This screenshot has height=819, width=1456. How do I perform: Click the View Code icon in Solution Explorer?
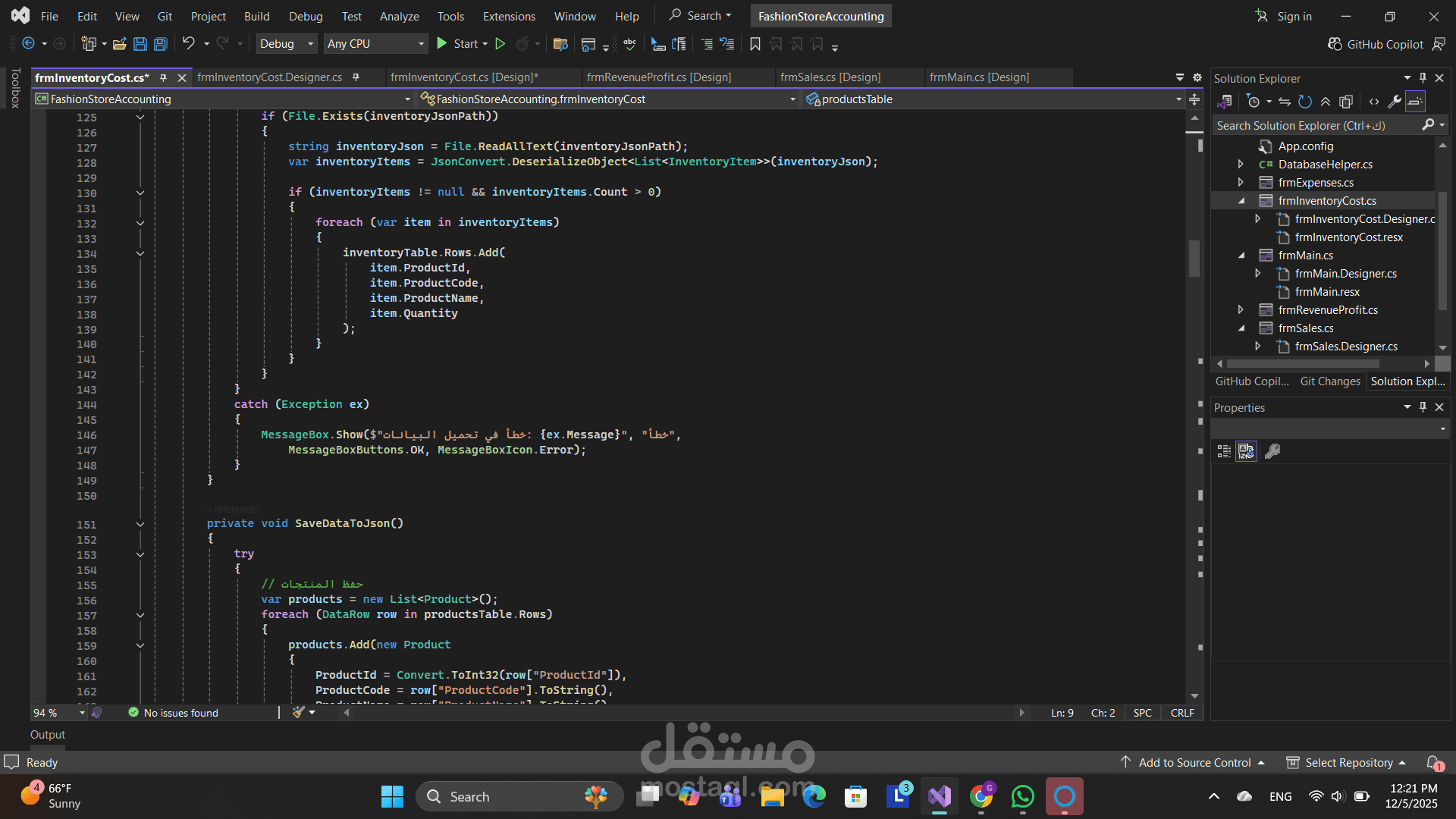pyautogui.click(x=1374, y=102)
